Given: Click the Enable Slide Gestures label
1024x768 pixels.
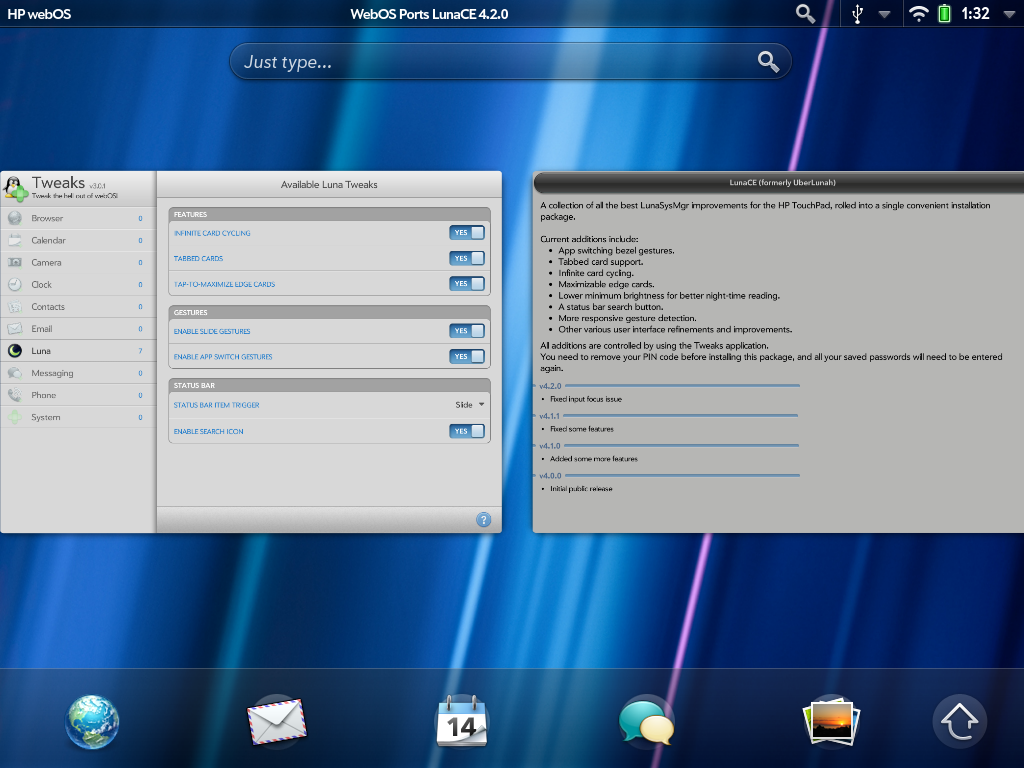Looking at the screenshot, I should [x=212, y=331].
